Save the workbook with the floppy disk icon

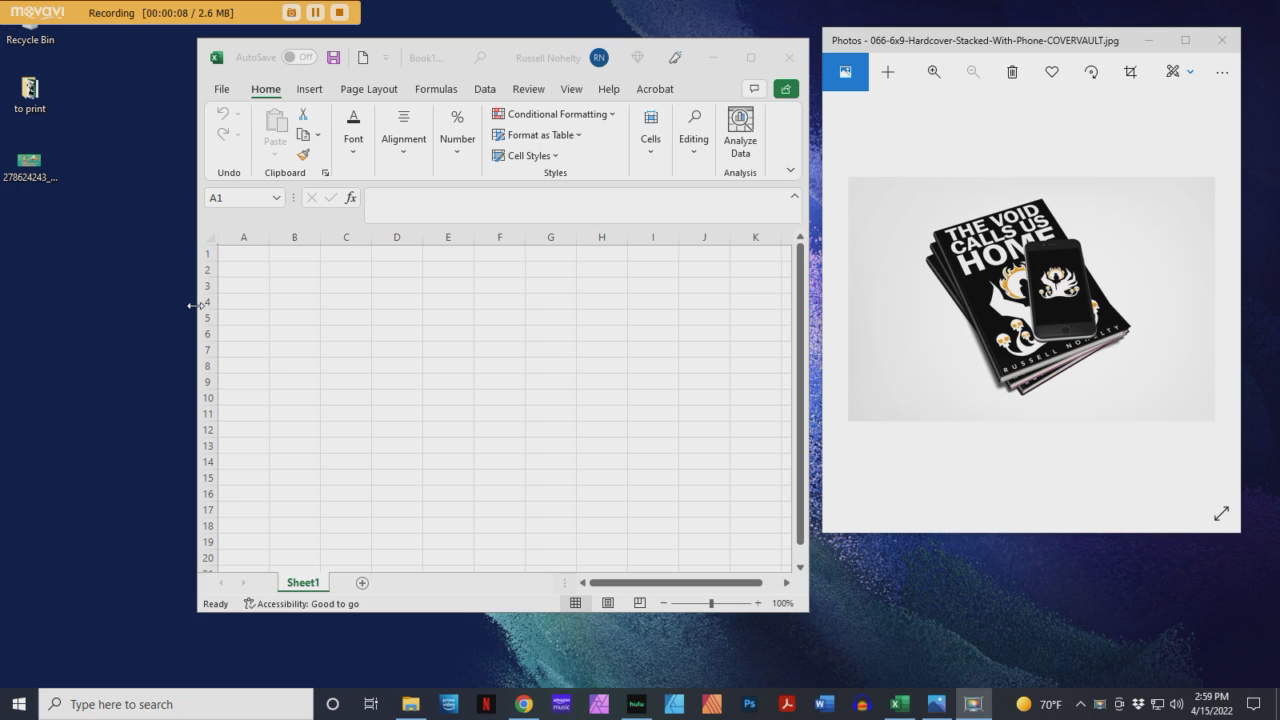coord(334,58)
